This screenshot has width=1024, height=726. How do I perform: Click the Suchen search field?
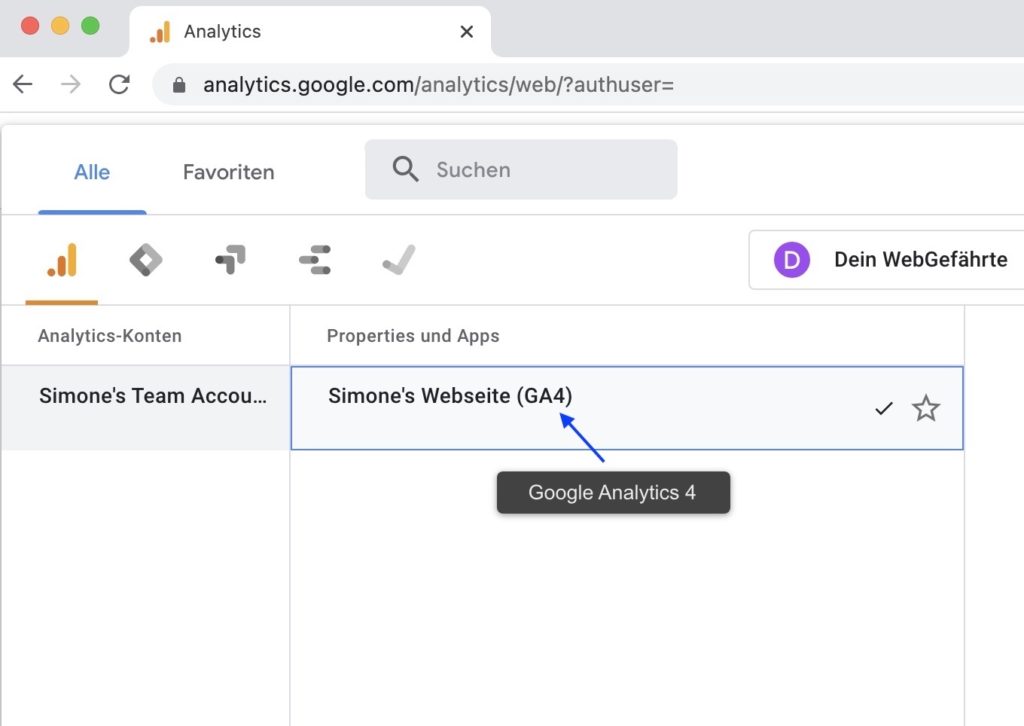tap(520, 170)
